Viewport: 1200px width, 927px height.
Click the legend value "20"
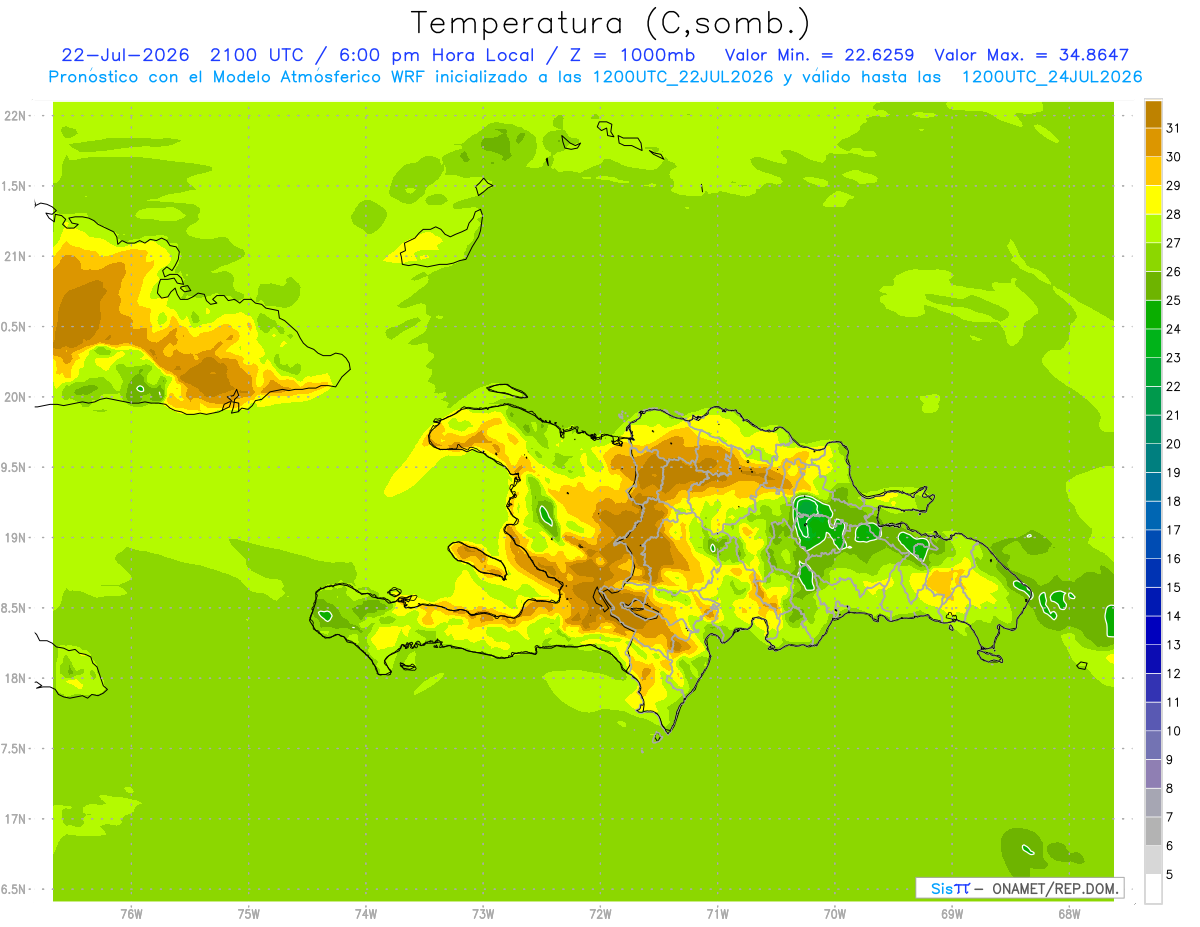(1173, 444)
